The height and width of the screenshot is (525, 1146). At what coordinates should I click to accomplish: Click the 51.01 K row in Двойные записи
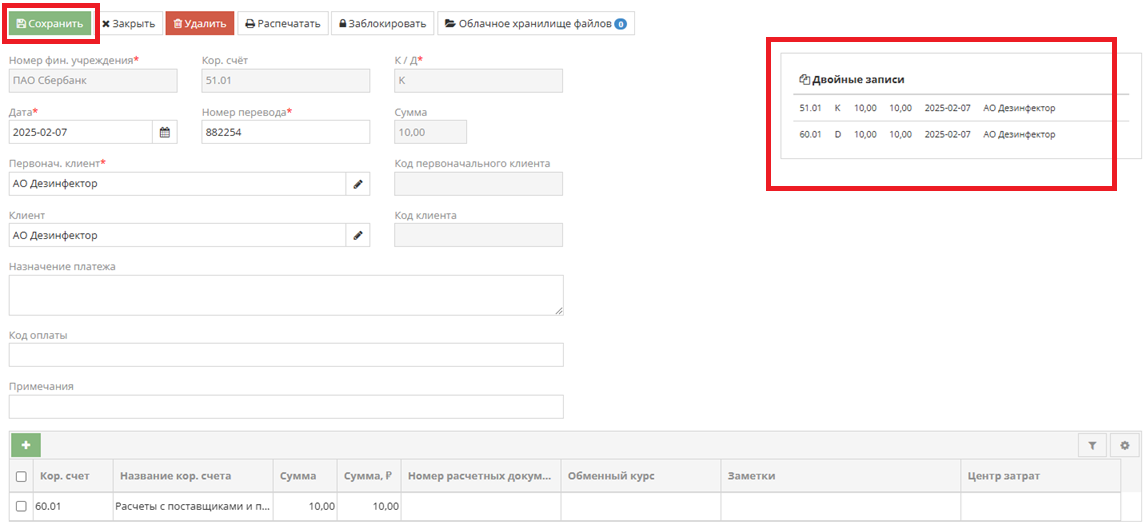[961, 107]
